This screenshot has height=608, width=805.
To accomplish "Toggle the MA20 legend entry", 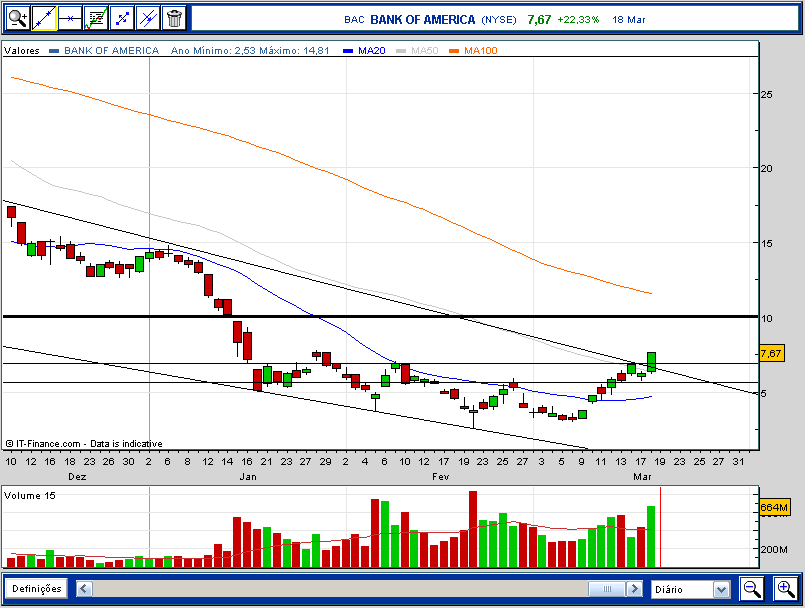I will pyautogui.click(x=372, y=50).
